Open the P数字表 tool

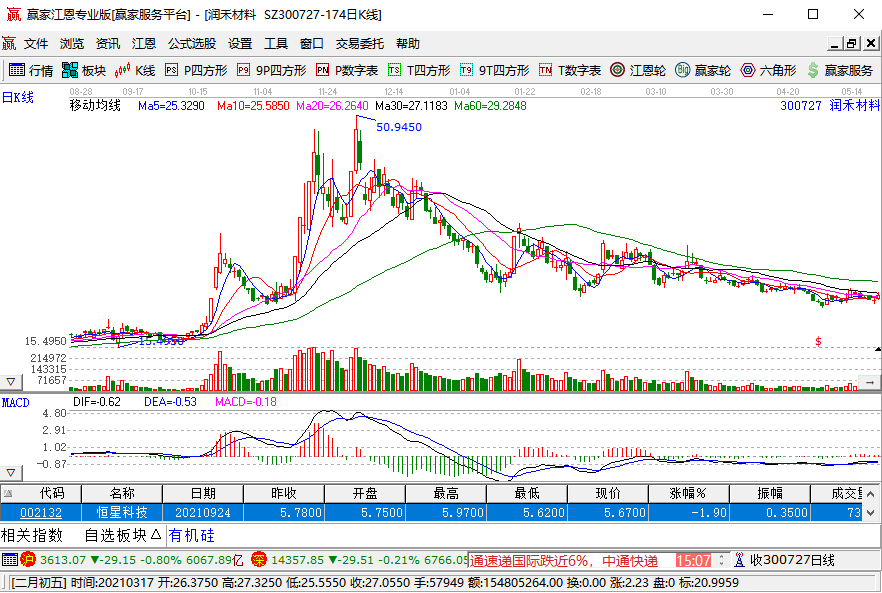pos(346,70)
